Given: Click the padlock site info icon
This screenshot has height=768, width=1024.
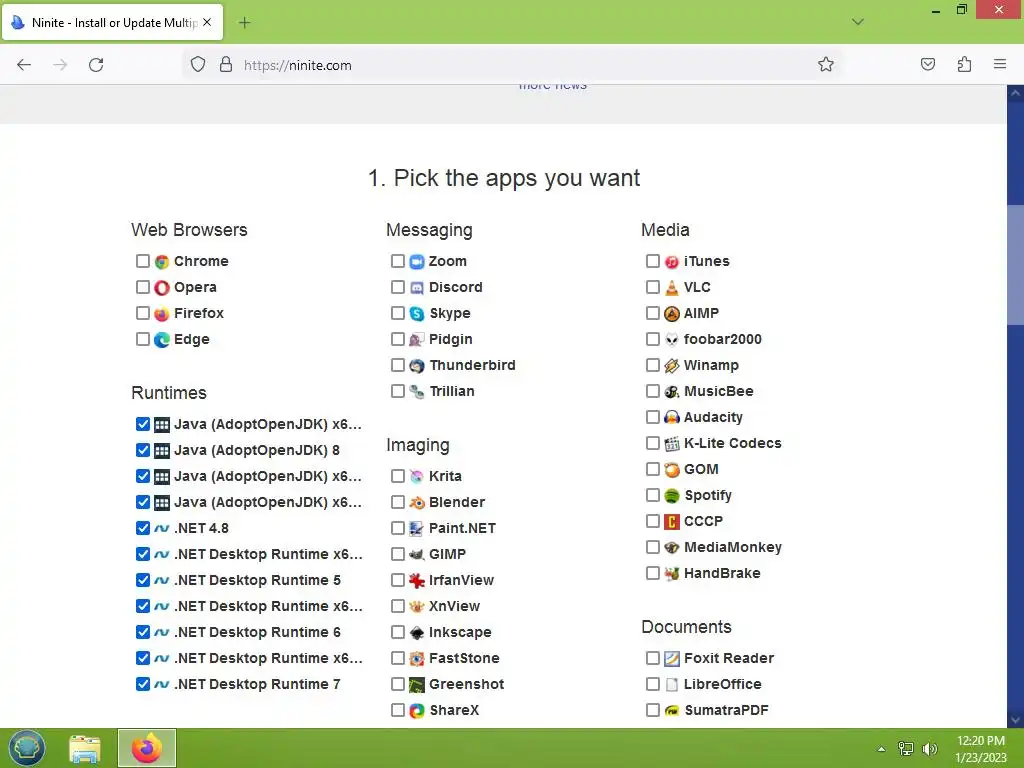Looking at the screenshot, I should (x=225, y=64).
